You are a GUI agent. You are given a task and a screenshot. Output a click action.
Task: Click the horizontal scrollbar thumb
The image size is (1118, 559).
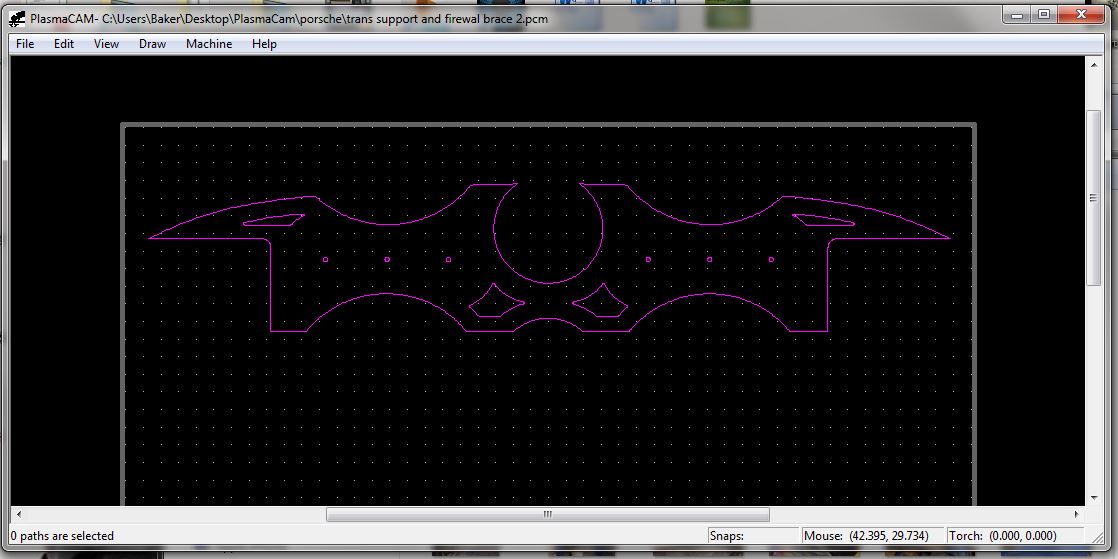(x=547, y=514)
